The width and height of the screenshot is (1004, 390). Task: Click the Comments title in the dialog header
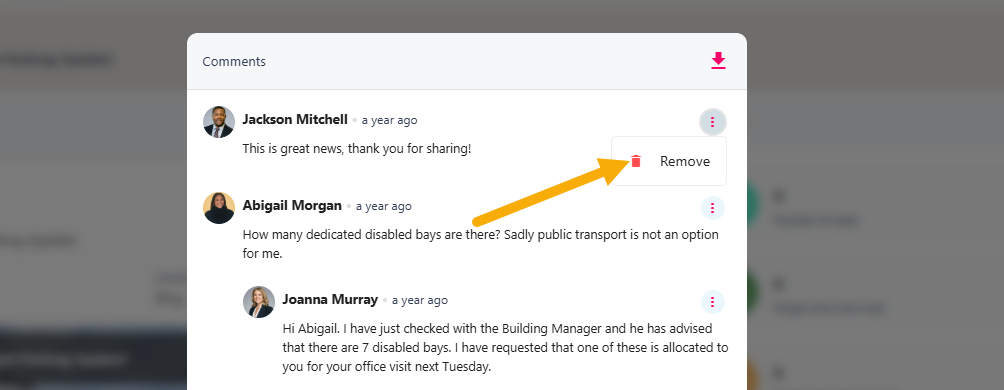(x=234, y=61)
